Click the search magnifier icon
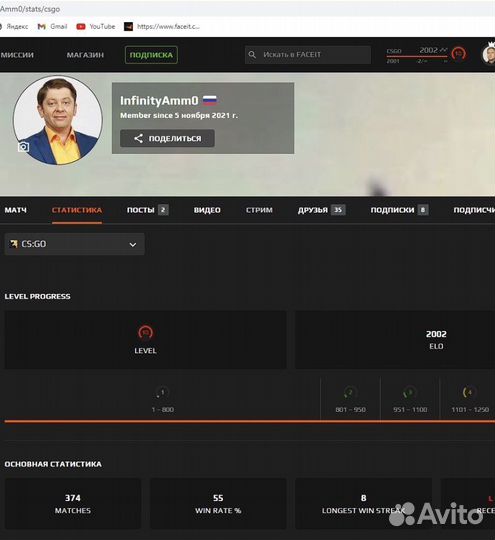Image resolution: width=495 pixels, height=540 pixels. [x=252, y=54]
